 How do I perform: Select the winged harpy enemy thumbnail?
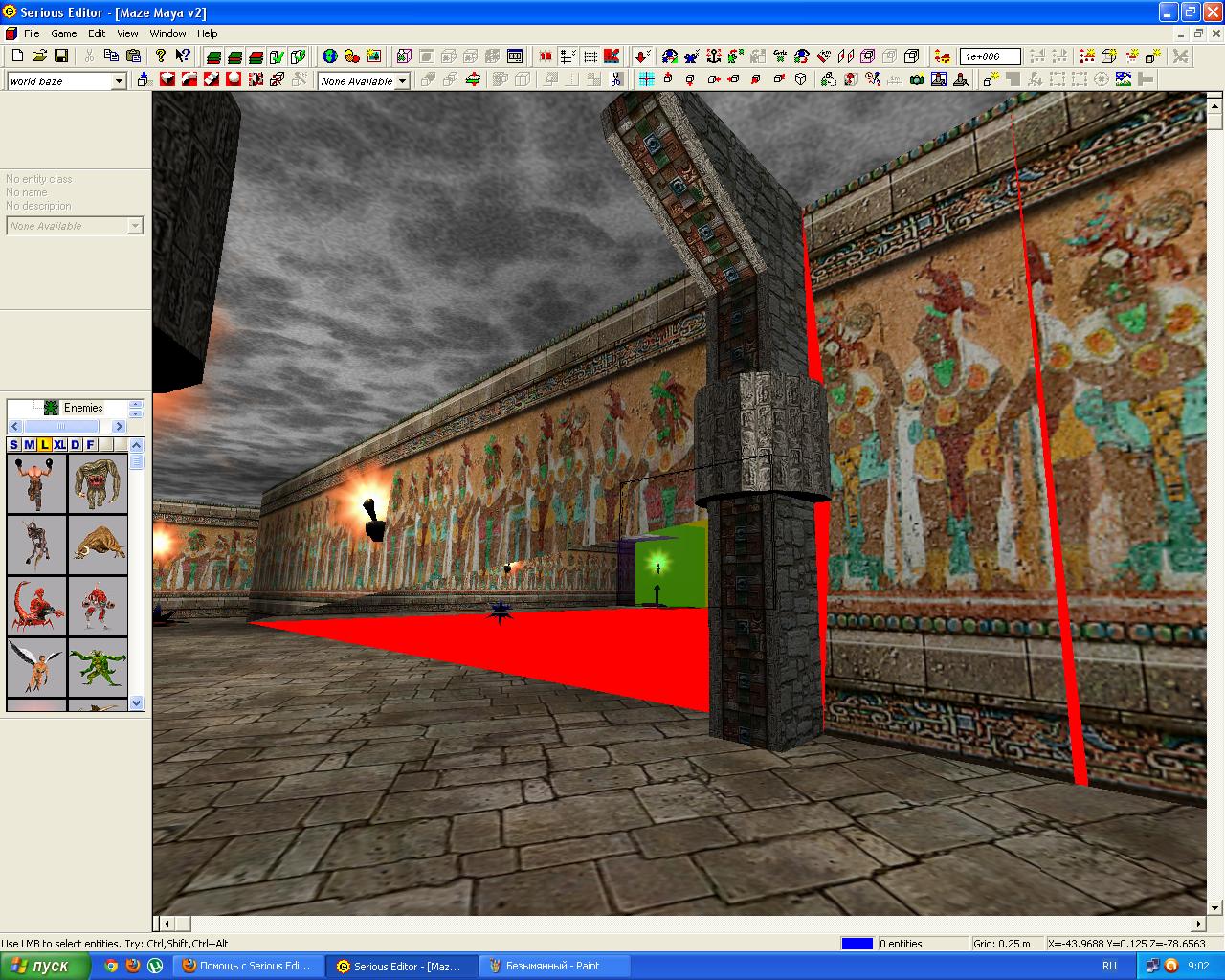click(36, 666)
